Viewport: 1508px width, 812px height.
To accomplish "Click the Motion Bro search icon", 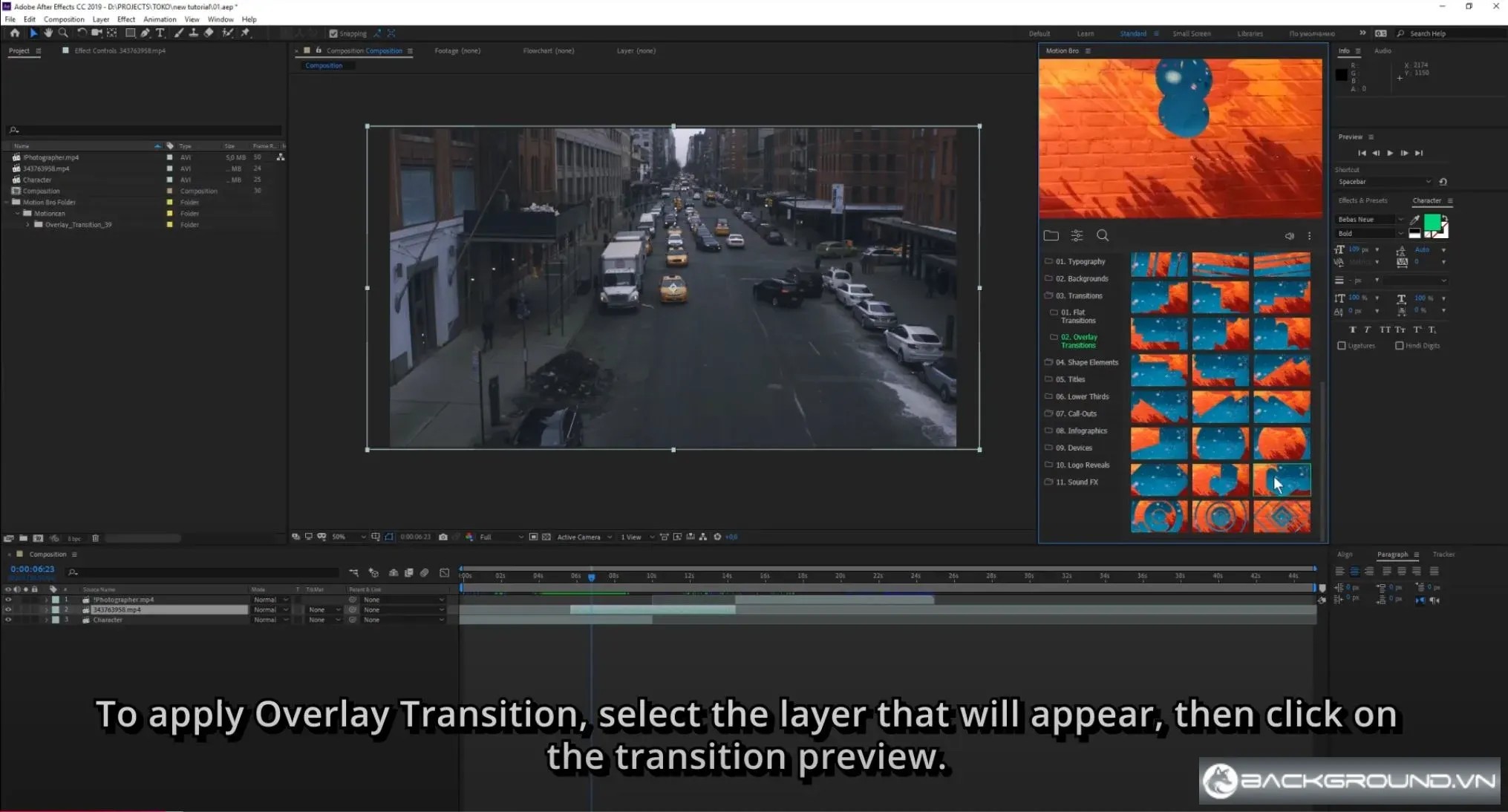I will [x=1103, y=236].
